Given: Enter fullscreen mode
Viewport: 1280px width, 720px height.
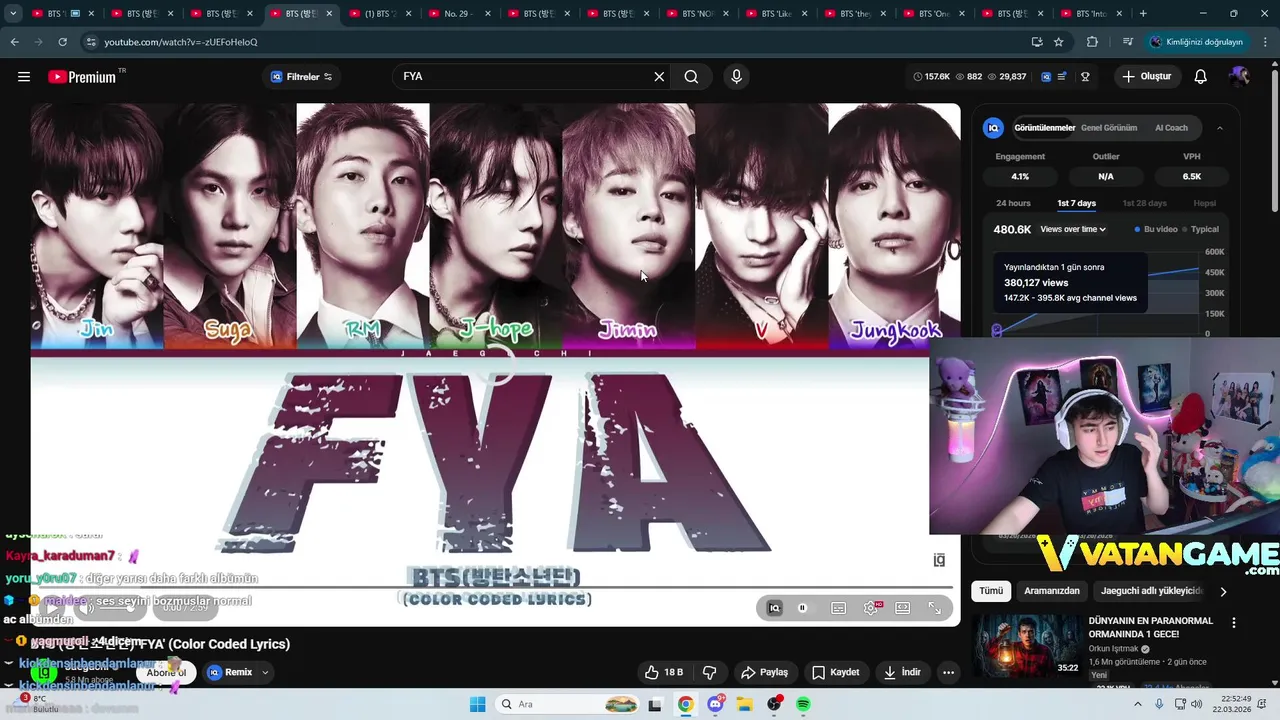Looking at the screenshot, I should tap(935, 608).
